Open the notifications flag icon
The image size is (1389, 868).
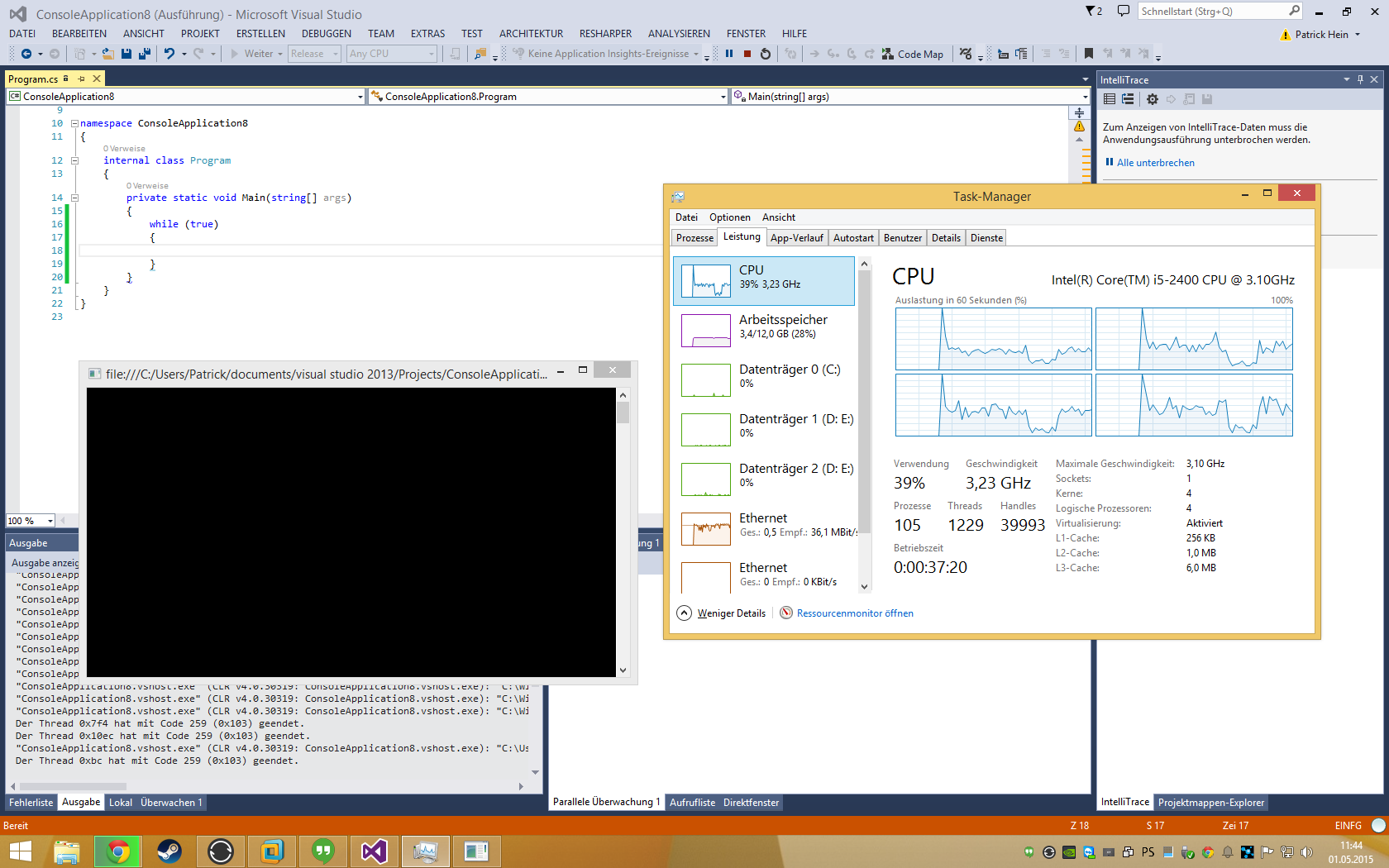click(1094, 11)
